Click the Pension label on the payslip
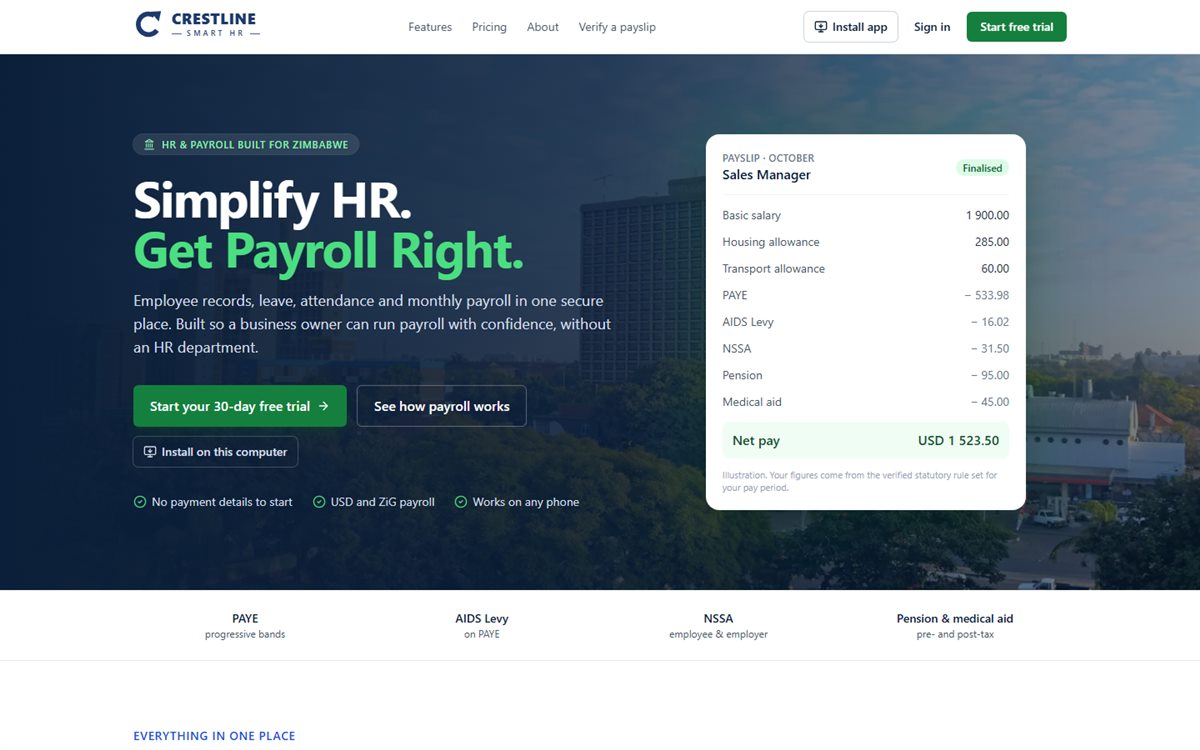 [743, 376]
